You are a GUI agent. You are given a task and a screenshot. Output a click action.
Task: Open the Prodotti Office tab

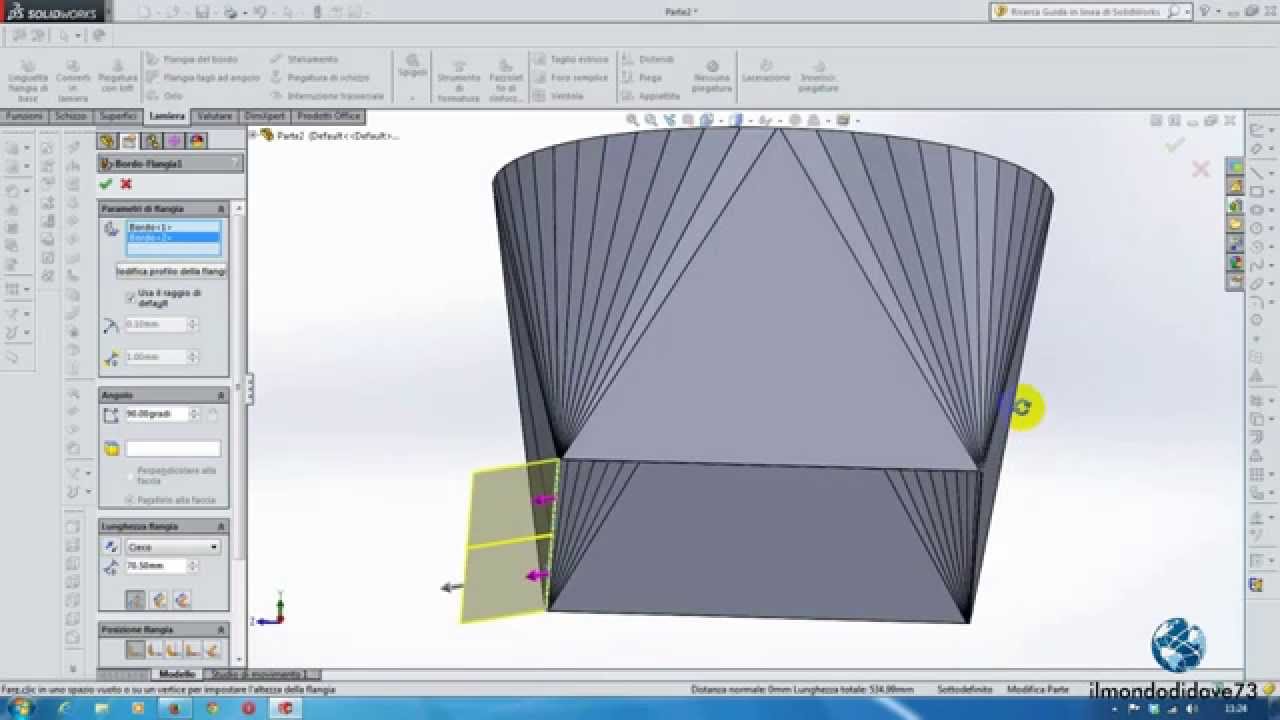(x=329, y=116)
